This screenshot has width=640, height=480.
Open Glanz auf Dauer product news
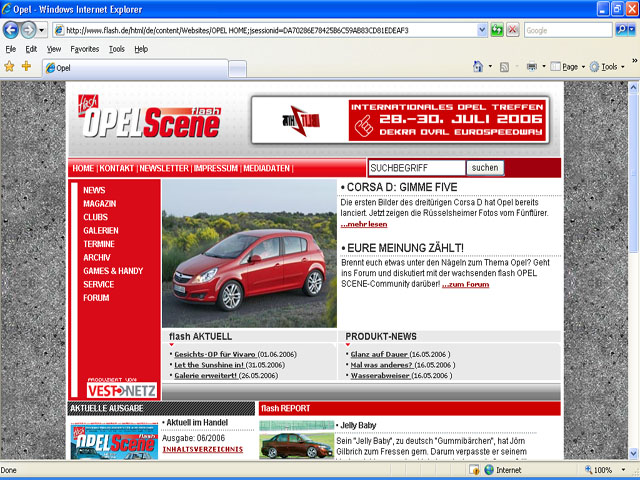pos(379,354)
